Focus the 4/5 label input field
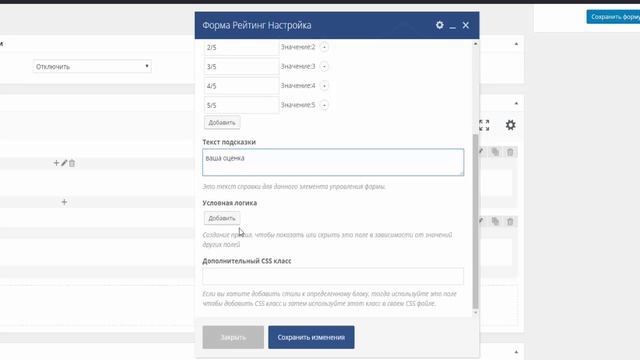 [x=241, y=86]
